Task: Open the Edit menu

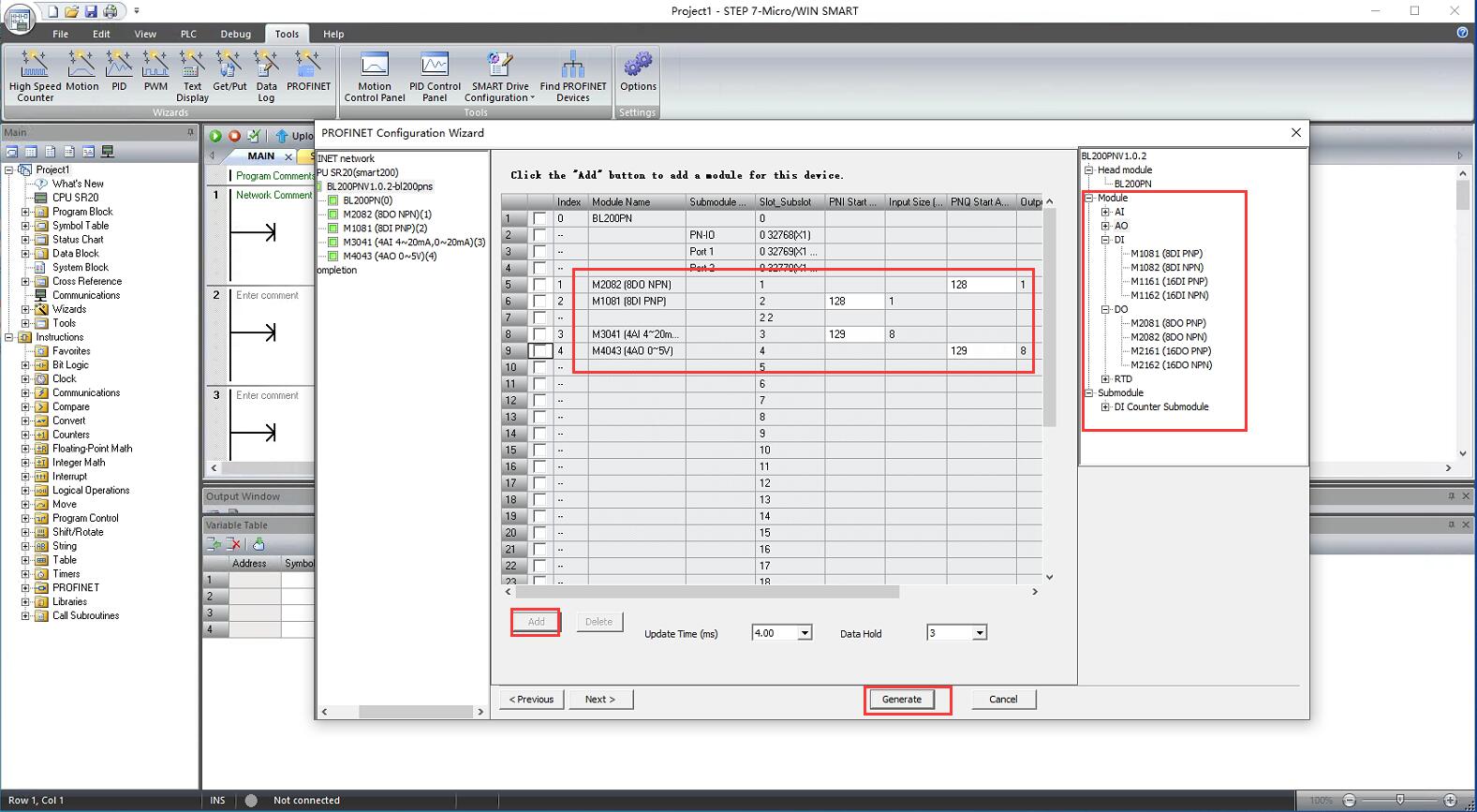Action: click(x=101, y=34)
